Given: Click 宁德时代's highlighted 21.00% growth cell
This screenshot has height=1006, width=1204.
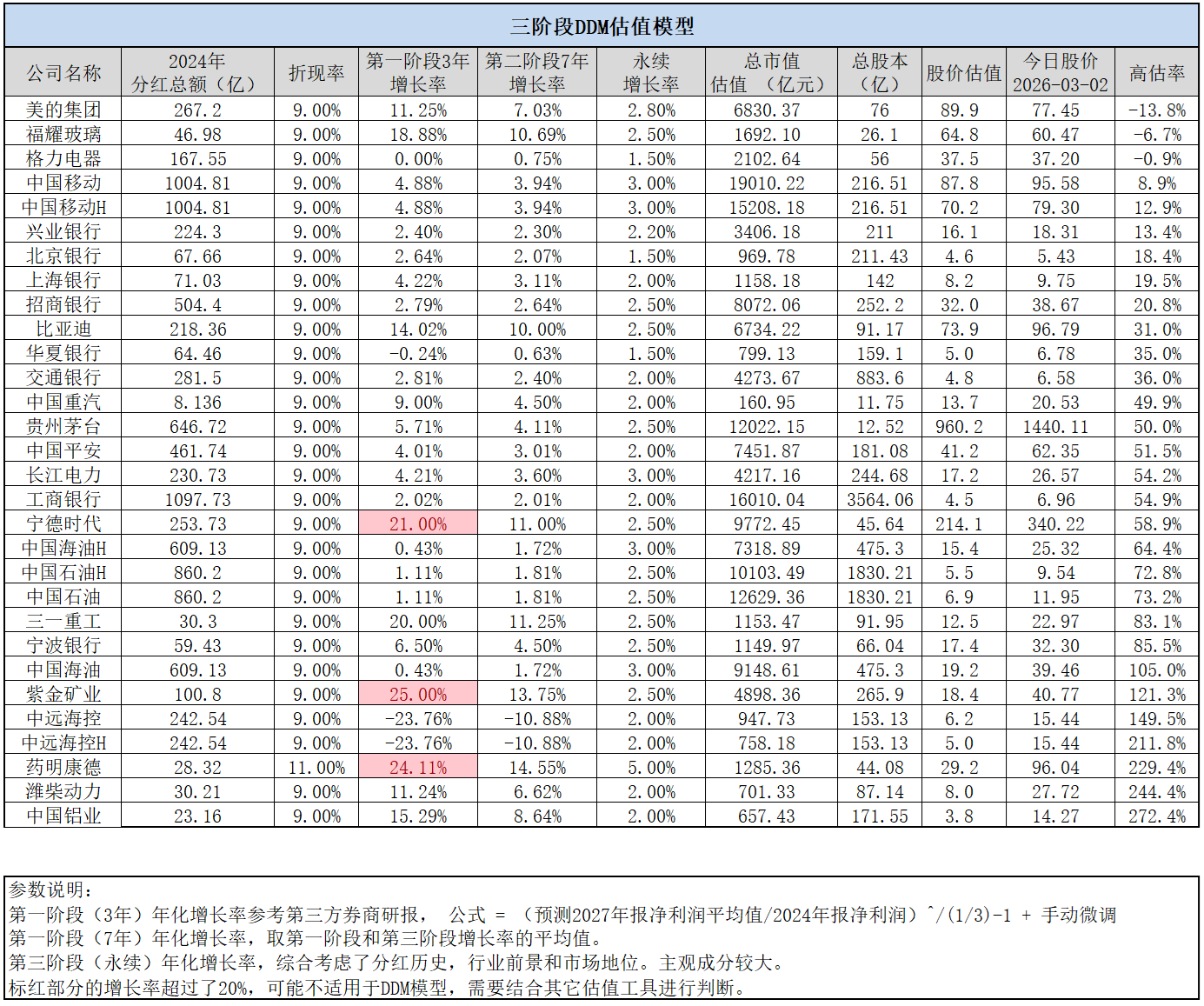Looking at the screenshot, I should click(x=418, y=523).
